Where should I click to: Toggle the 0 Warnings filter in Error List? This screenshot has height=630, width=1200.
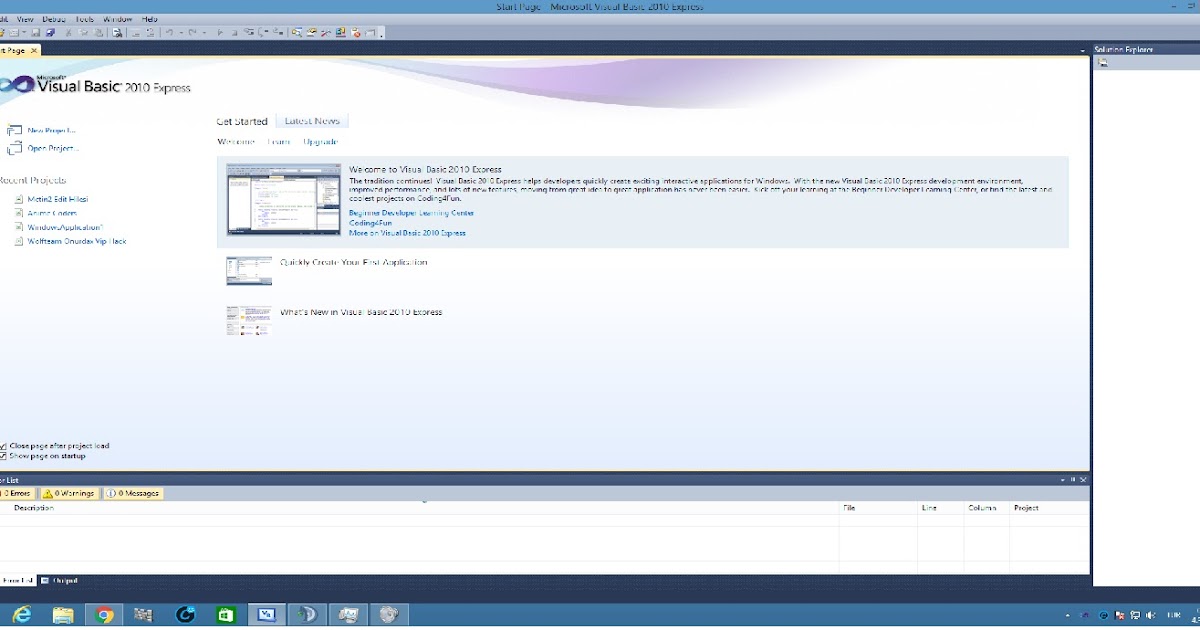tap(67, 493)
